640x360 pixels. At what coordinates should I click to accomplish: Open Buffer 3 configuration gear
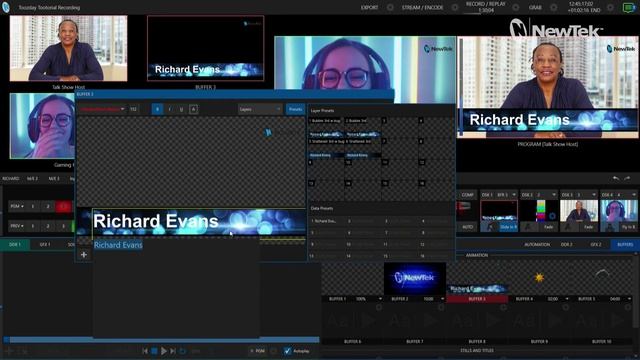[504, 307]
